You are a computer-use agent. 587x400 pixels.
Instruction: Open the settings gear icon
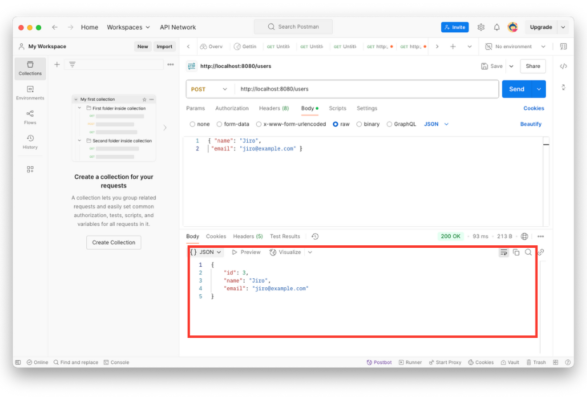pyautogui.click(x=481, y=27)
